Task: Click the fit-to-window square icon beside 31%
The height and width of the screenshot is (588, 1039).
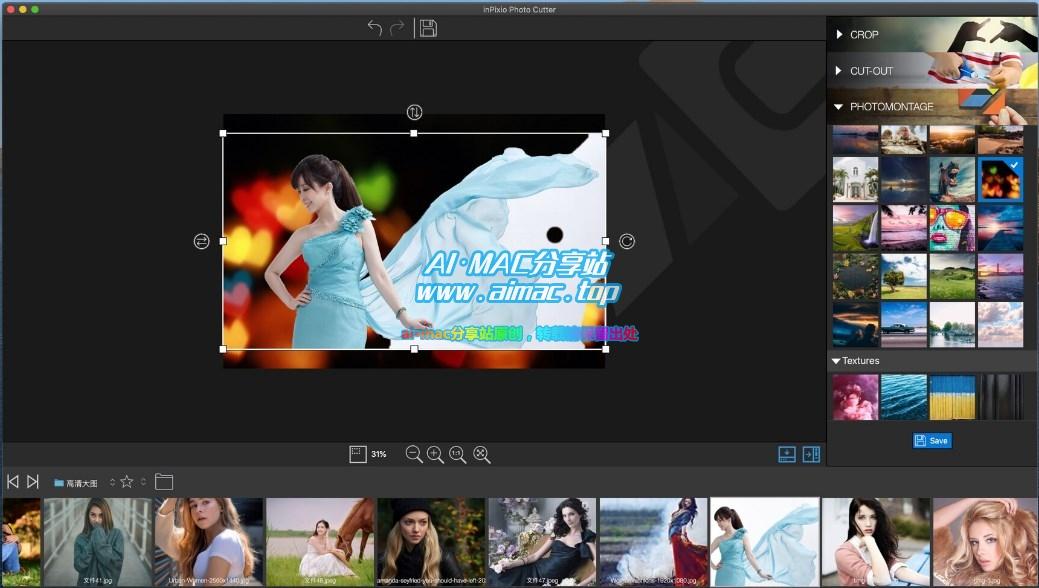Action: 358,454
